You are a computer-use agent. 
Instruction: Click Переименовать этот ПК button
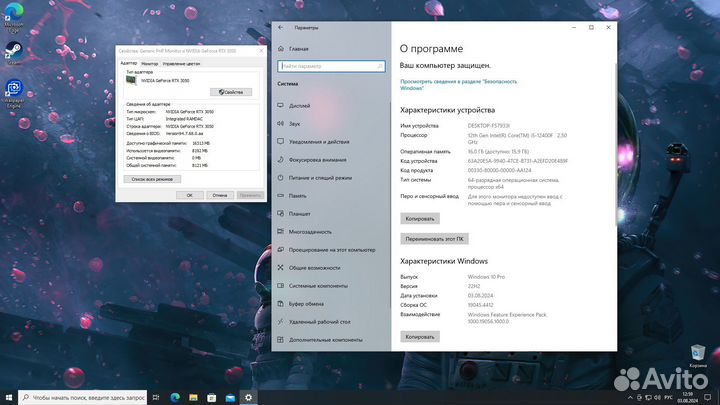coord(434,239)
